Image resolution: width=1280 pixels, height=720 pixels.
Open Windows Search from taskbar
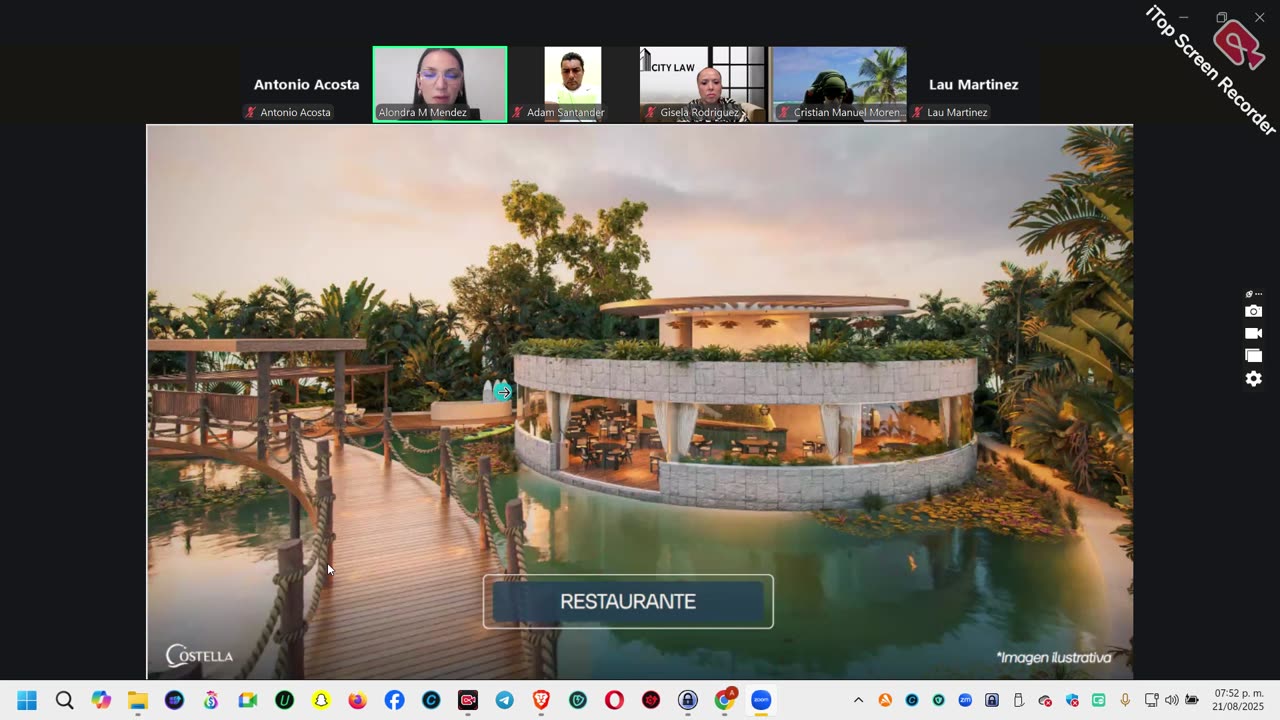click(64, 700)
